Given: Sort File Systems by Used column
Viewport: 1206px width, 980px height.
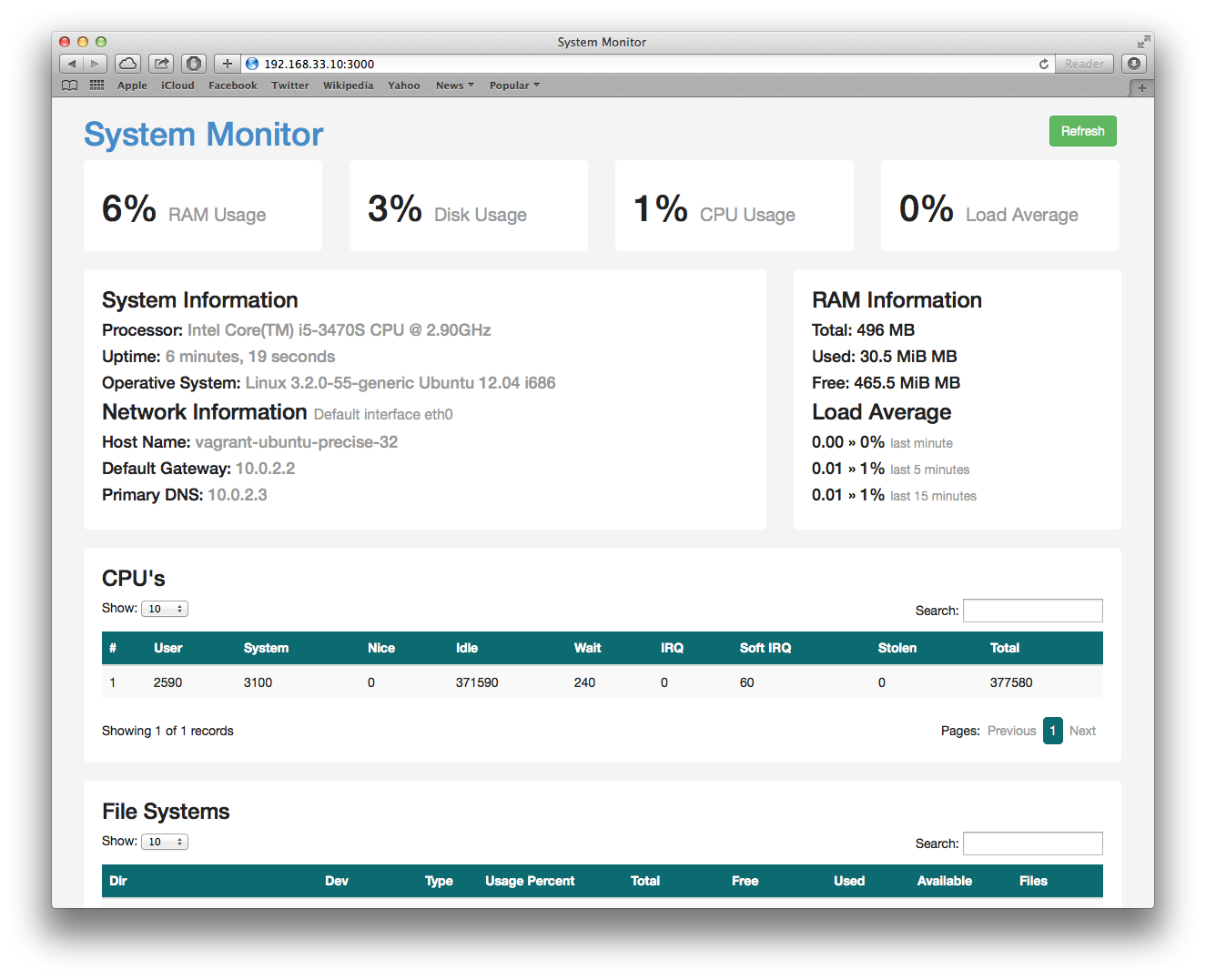Looking at the screenshot, I should click(849, 881).
